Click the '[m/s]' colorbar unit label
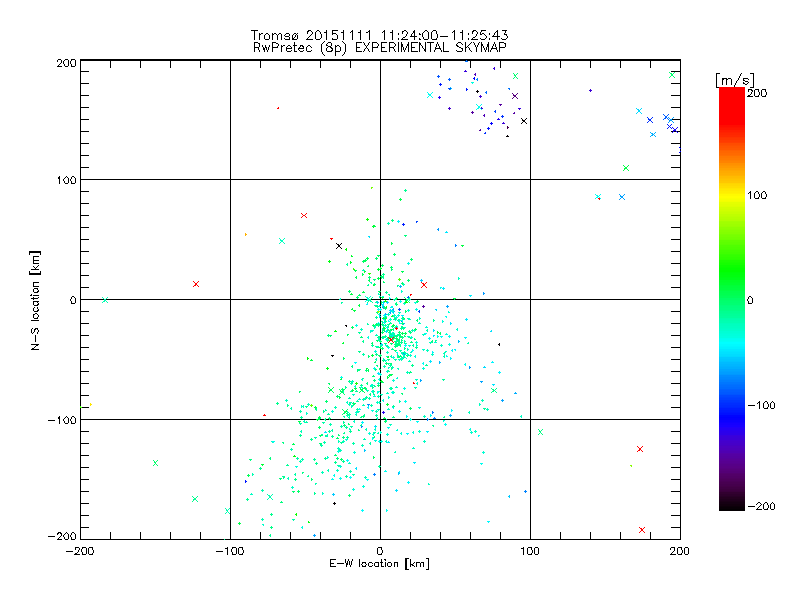The image size is (800, 600). [734, 80]
